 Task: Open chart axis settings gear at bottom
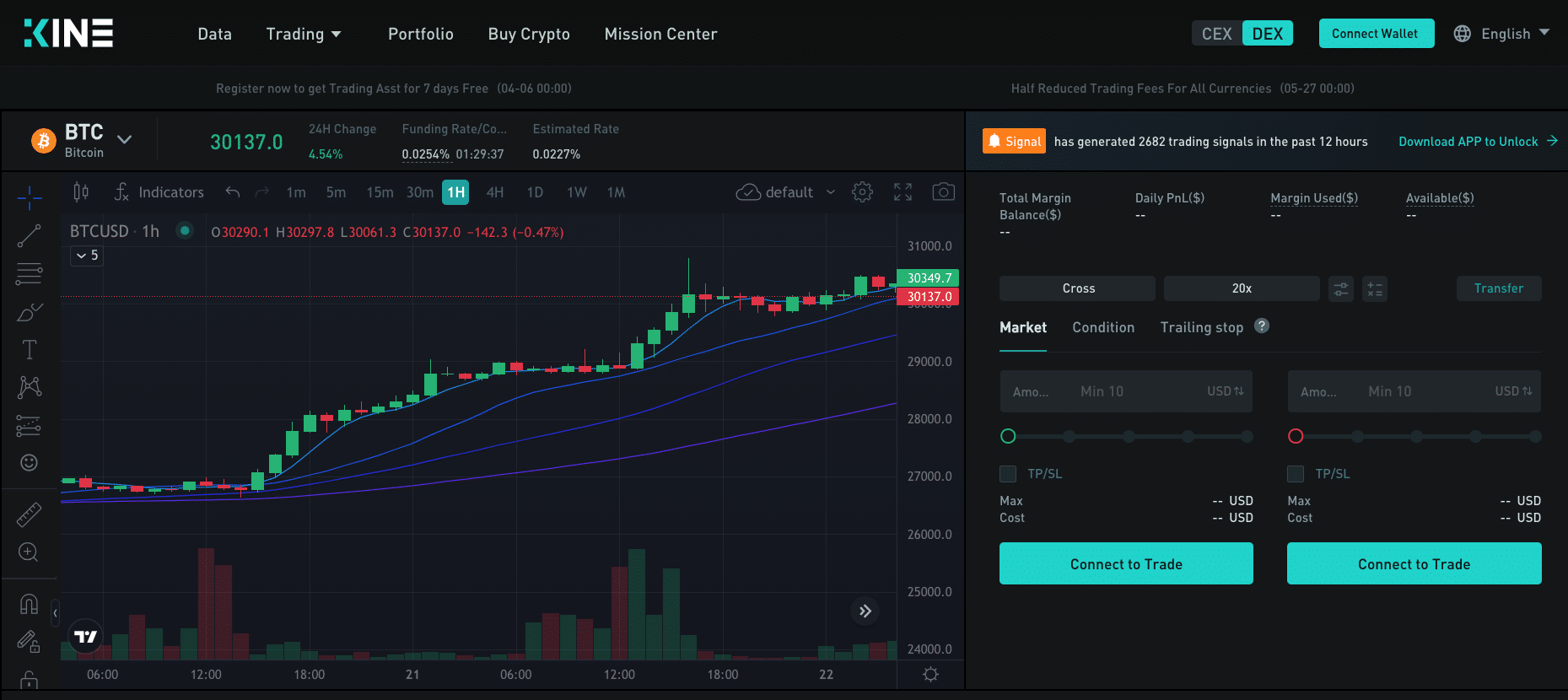point(930,675)
